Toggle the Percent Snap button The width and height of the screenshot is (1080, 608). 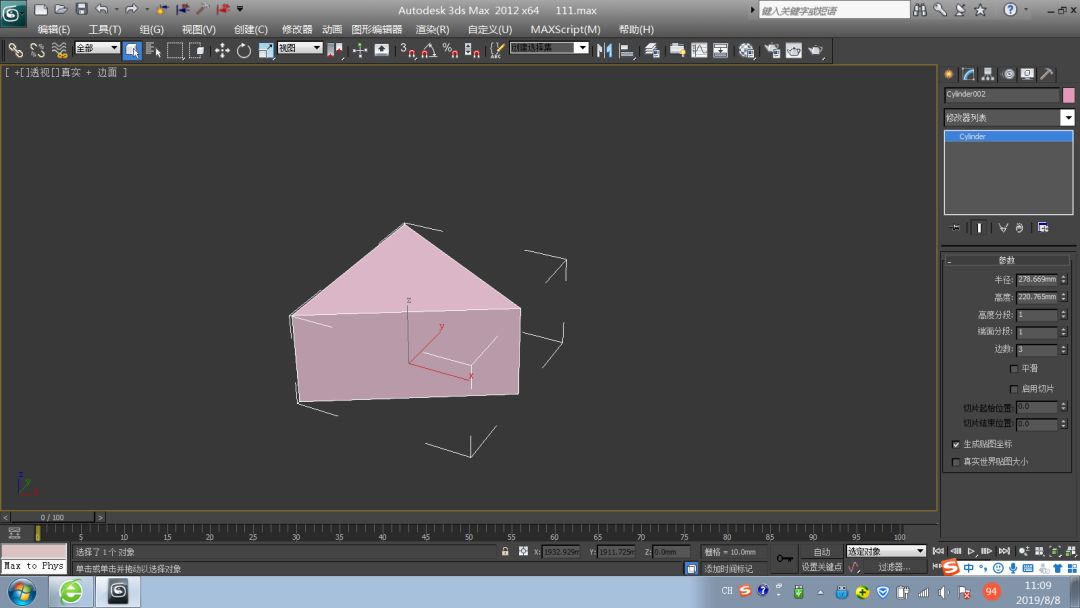pos(450,50)
